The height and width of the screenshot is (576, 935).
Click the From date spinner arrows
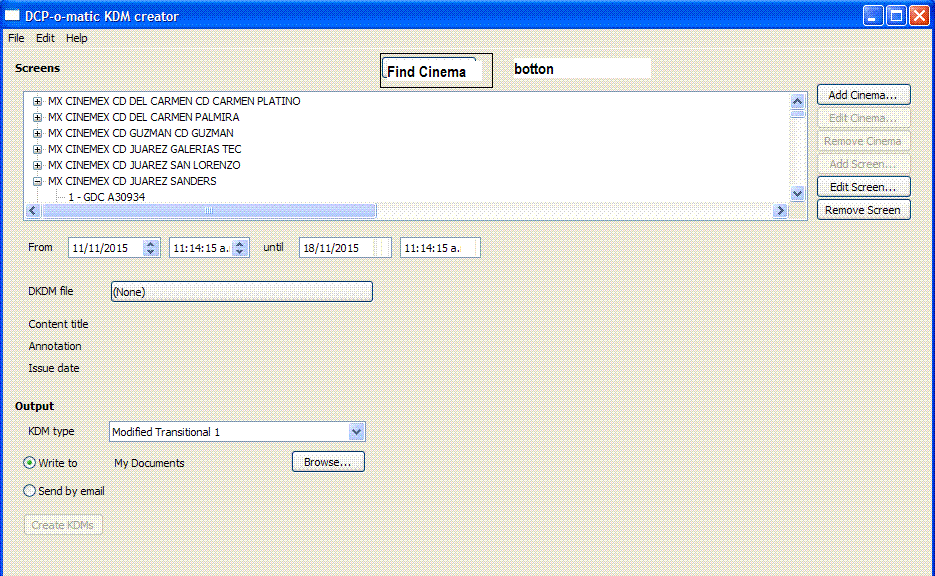pyautogui.click(x=151, y=247)
